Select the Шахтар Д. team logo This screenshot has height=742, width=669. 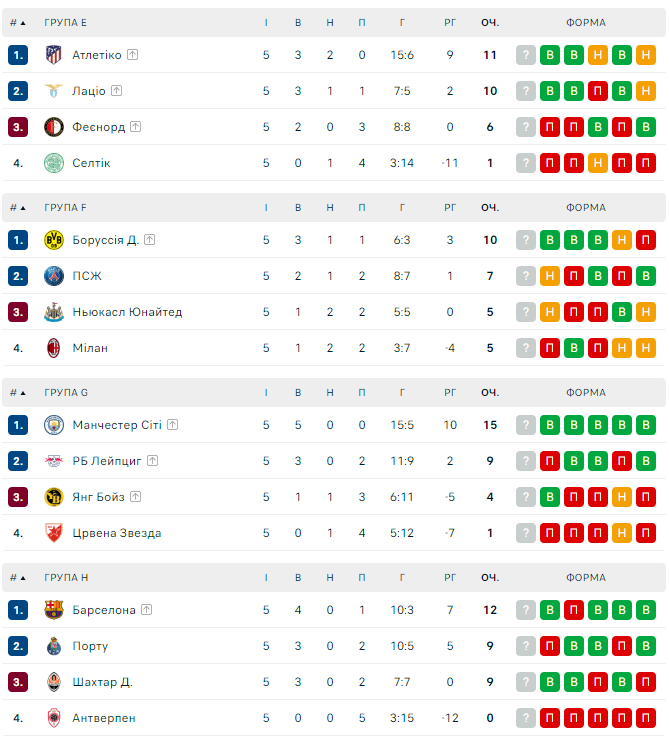tap(54, 682)
